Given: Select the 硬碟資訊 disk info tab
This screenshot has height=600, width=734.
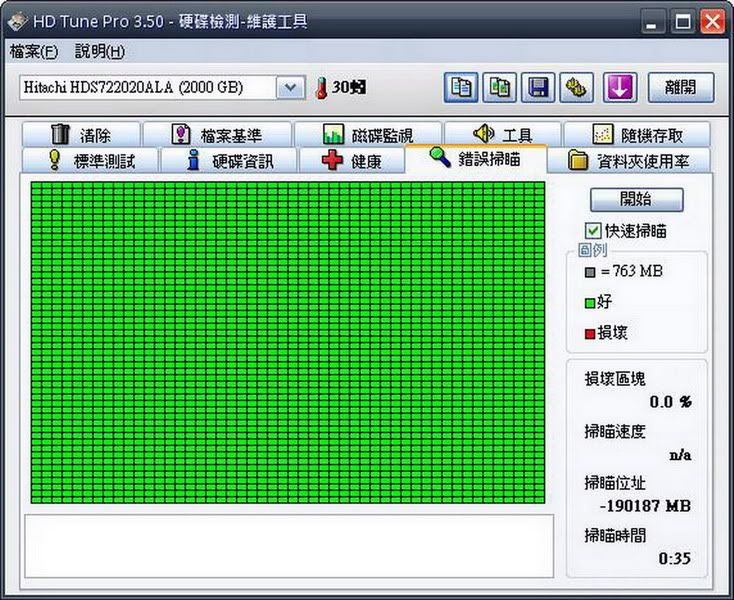Looking at the screenshot, I should pyautogui.click(x=228, y=161).
